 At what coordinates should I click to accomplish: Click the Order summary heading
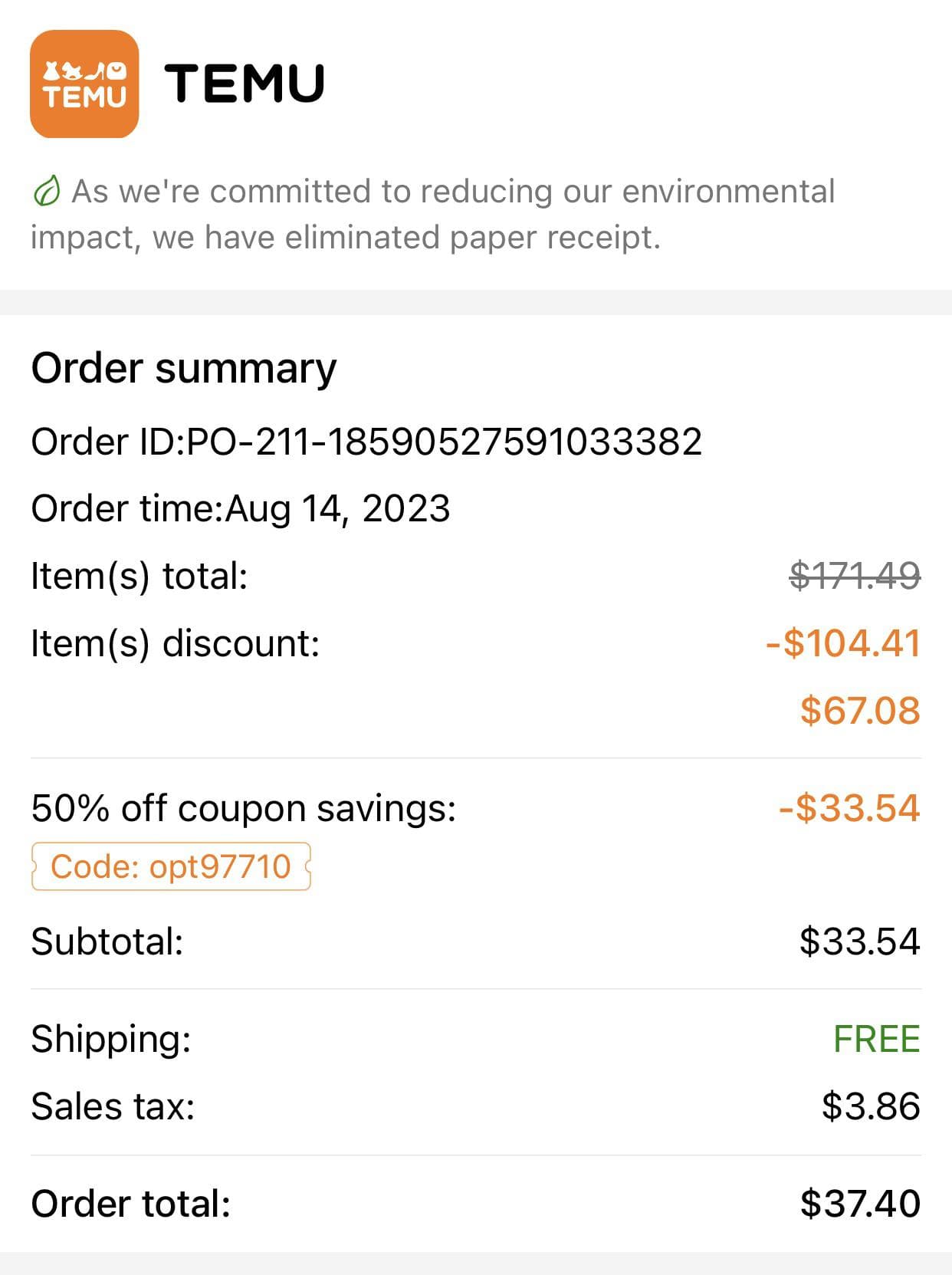pyautogui.click(x=184, y=368)
